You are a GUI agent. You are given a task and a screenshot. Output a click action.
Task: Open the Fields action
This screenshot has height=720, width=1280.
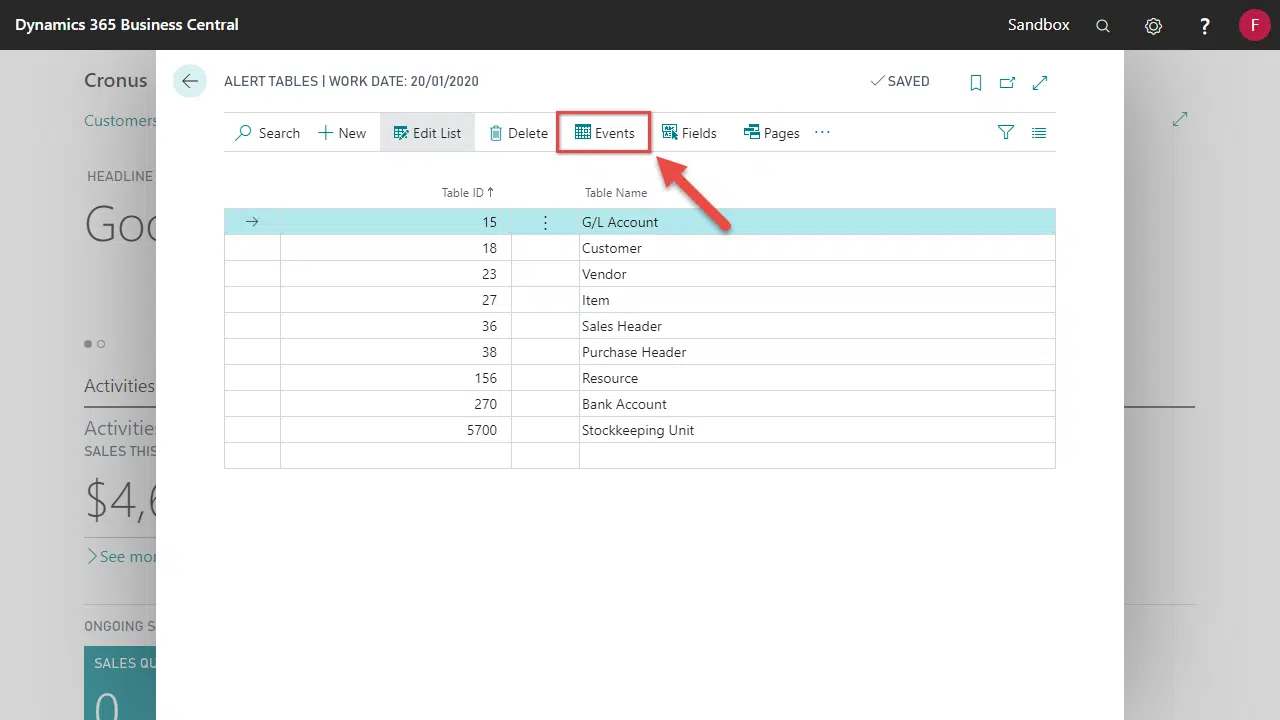coord(689,133)
